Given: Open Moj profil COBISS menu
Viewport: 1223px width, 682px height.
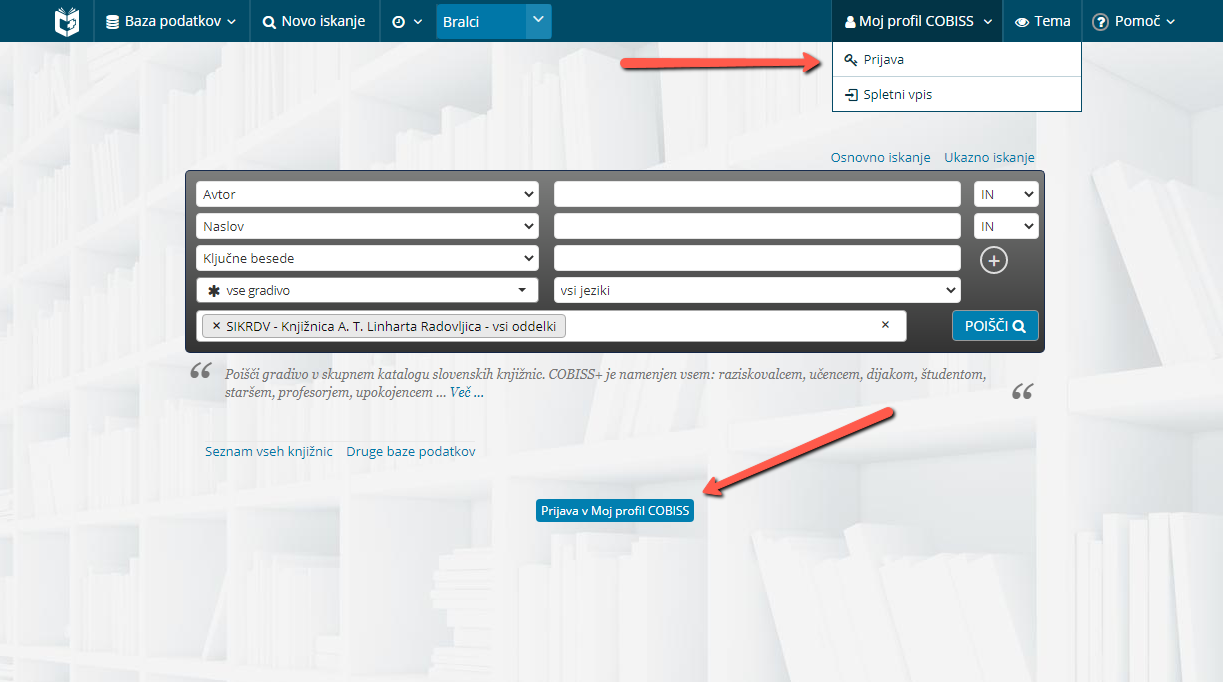Looking at the screenshot, I should 918,21.
